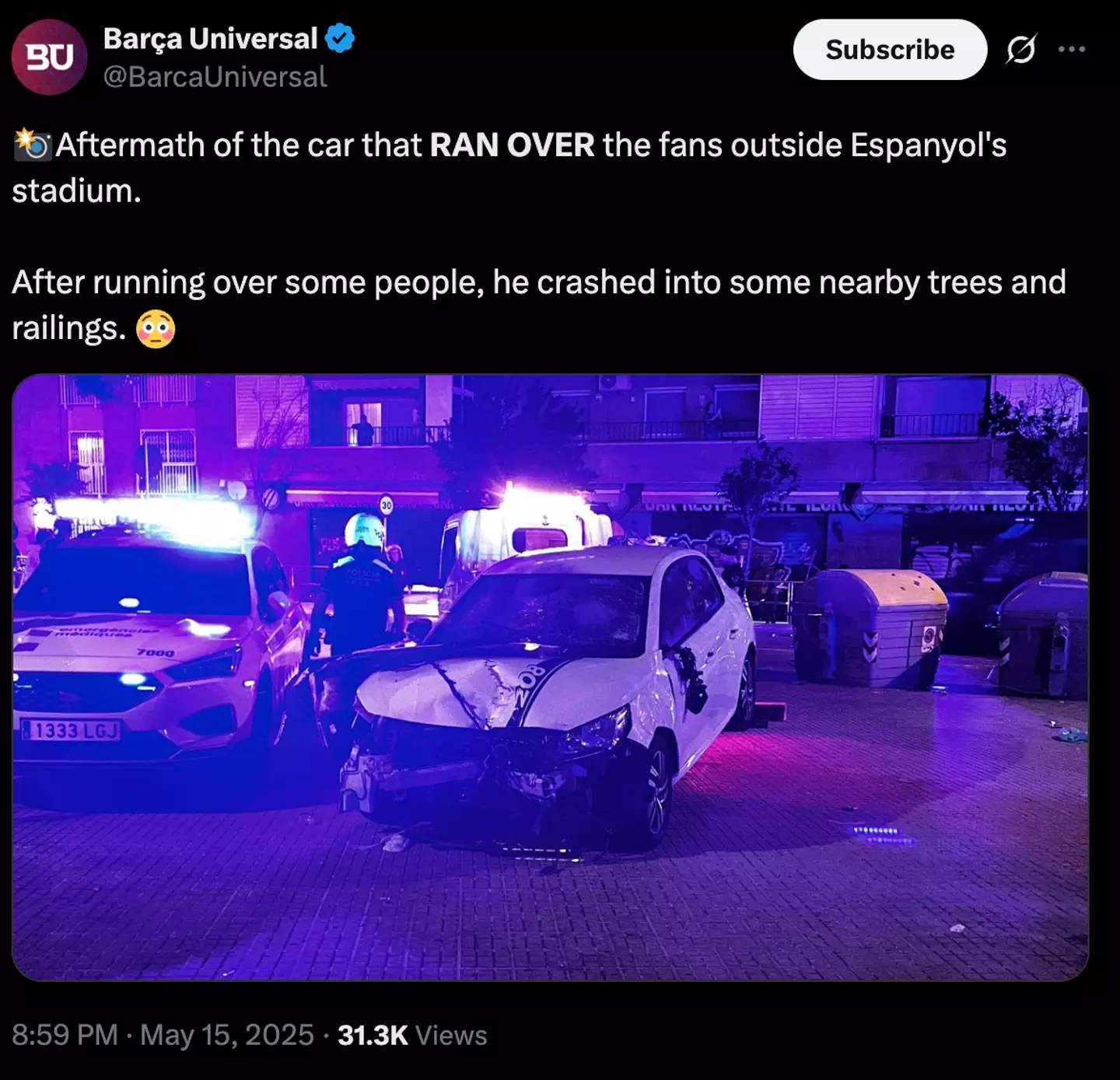This screenshot has width=1120, height=1080.
Task: Click the 8:59 PM timestamp
Action: (x=65, y=1035)
